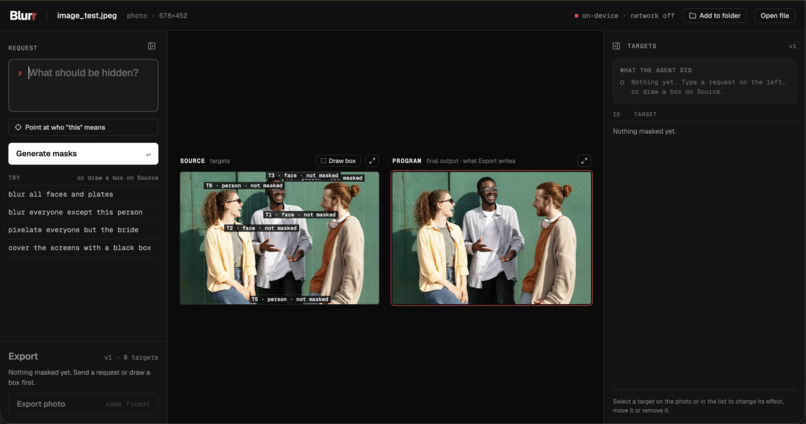Screen dimensions: 806x424
Task: Expand the Source view to fullscreen
Action: (372, 161)
